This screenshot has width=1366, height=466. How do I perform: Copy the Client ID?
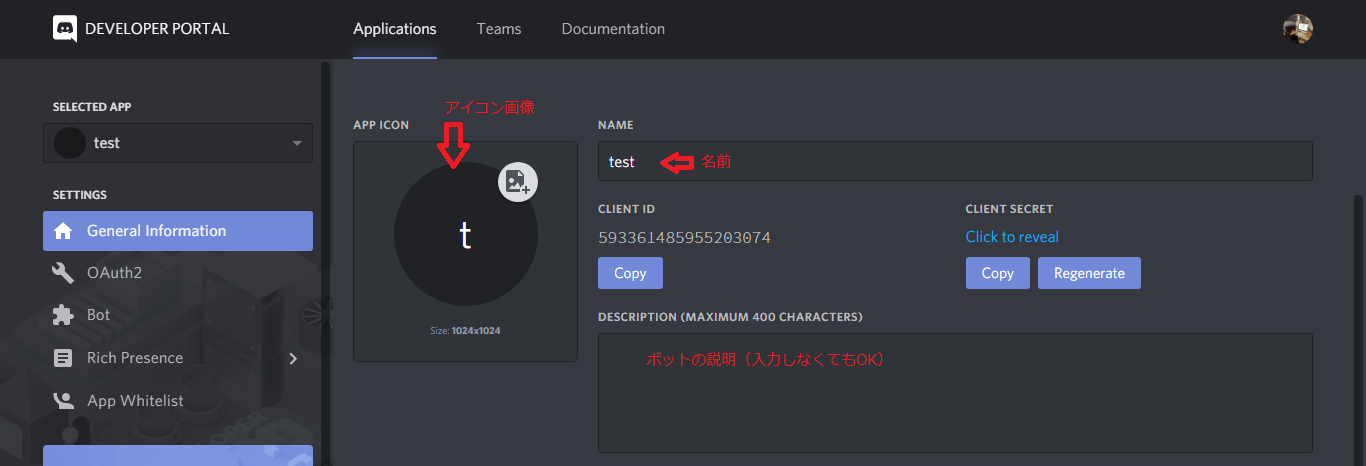pos(630,273)
